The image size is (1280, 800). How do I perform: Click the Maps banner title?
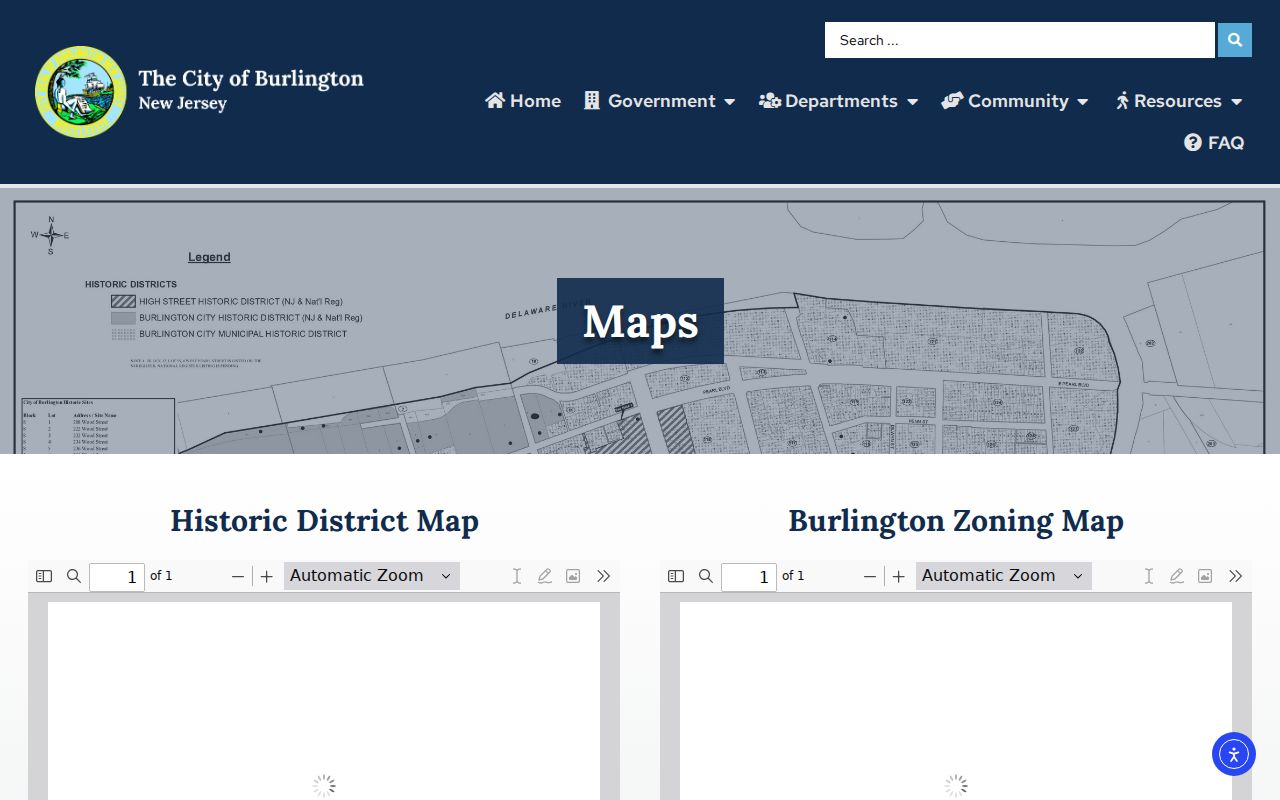pyautogui.click(x=640, y=321)
